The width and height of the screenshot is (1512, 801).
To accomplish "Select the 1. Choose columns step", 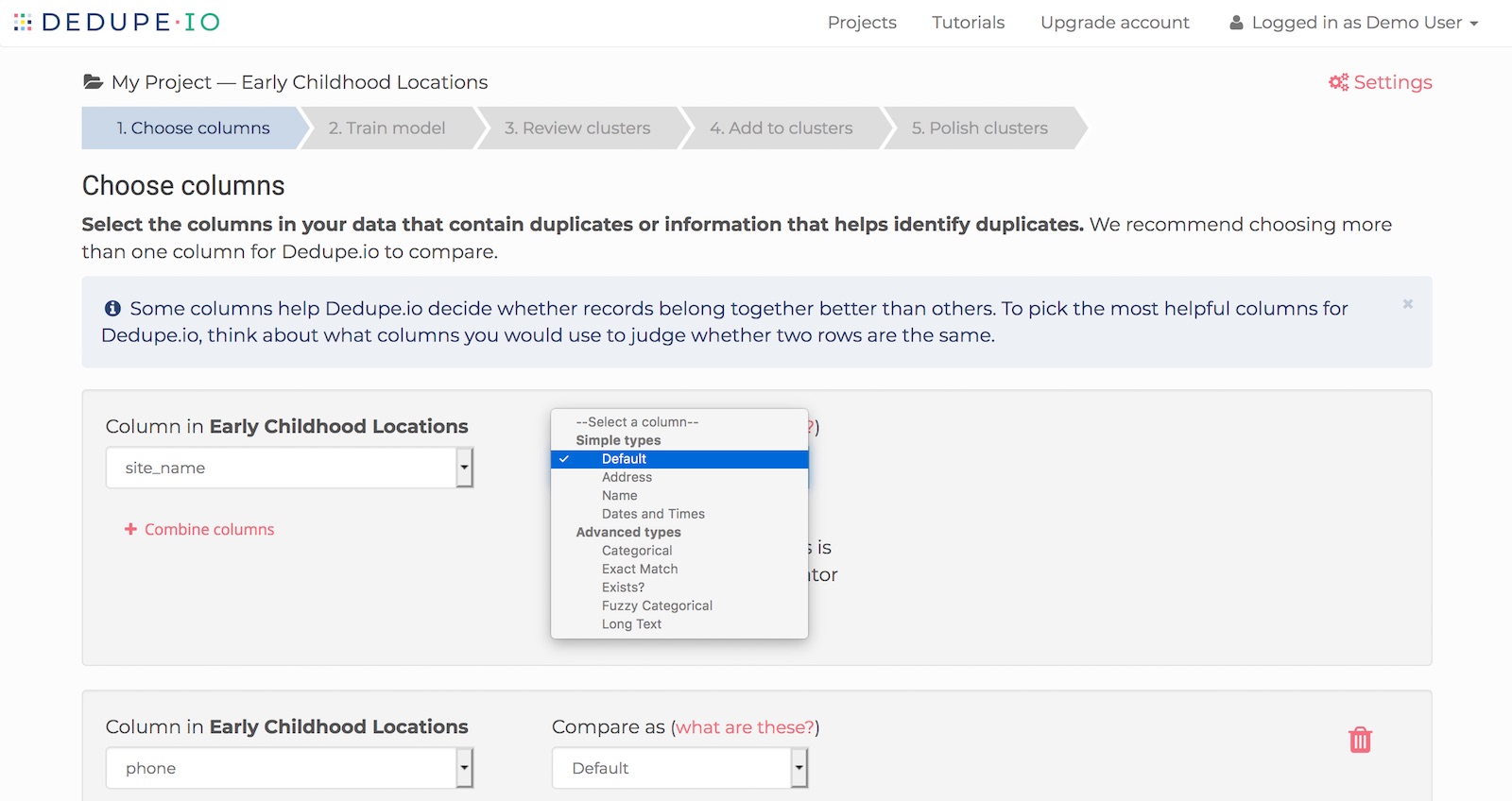I will pos(193,128).
